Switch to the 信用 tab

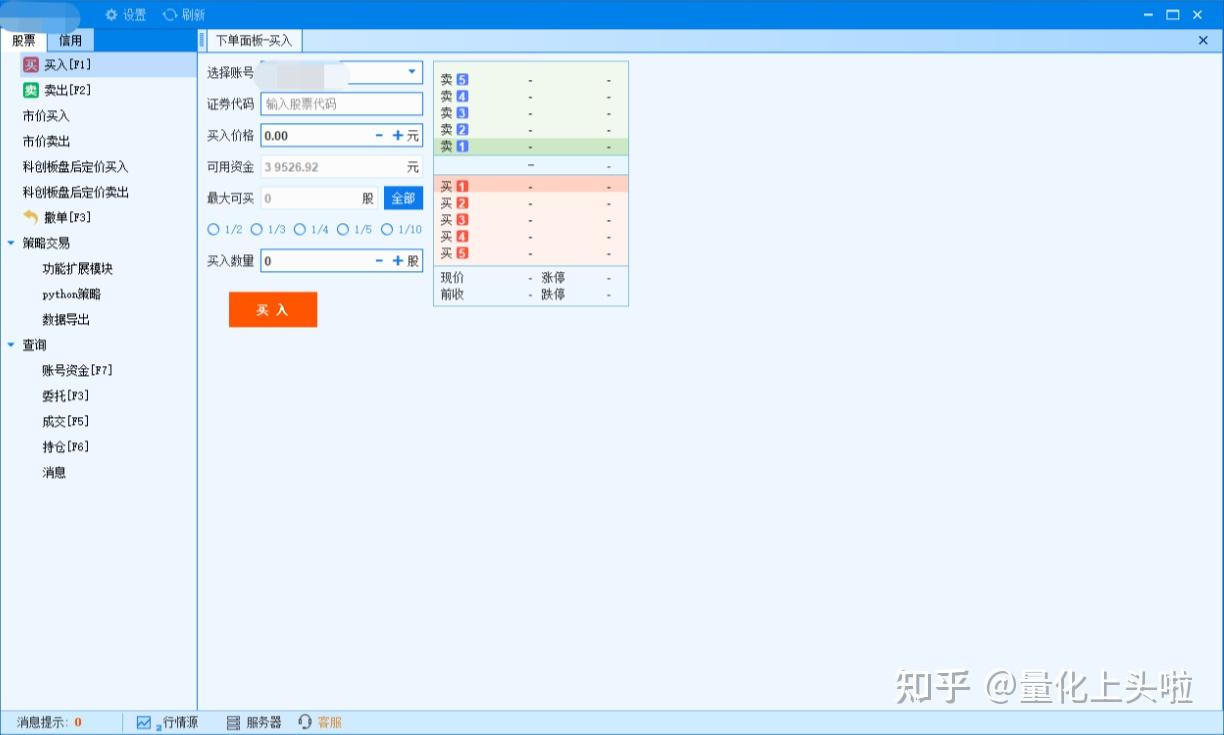click(x=71, y=40)
